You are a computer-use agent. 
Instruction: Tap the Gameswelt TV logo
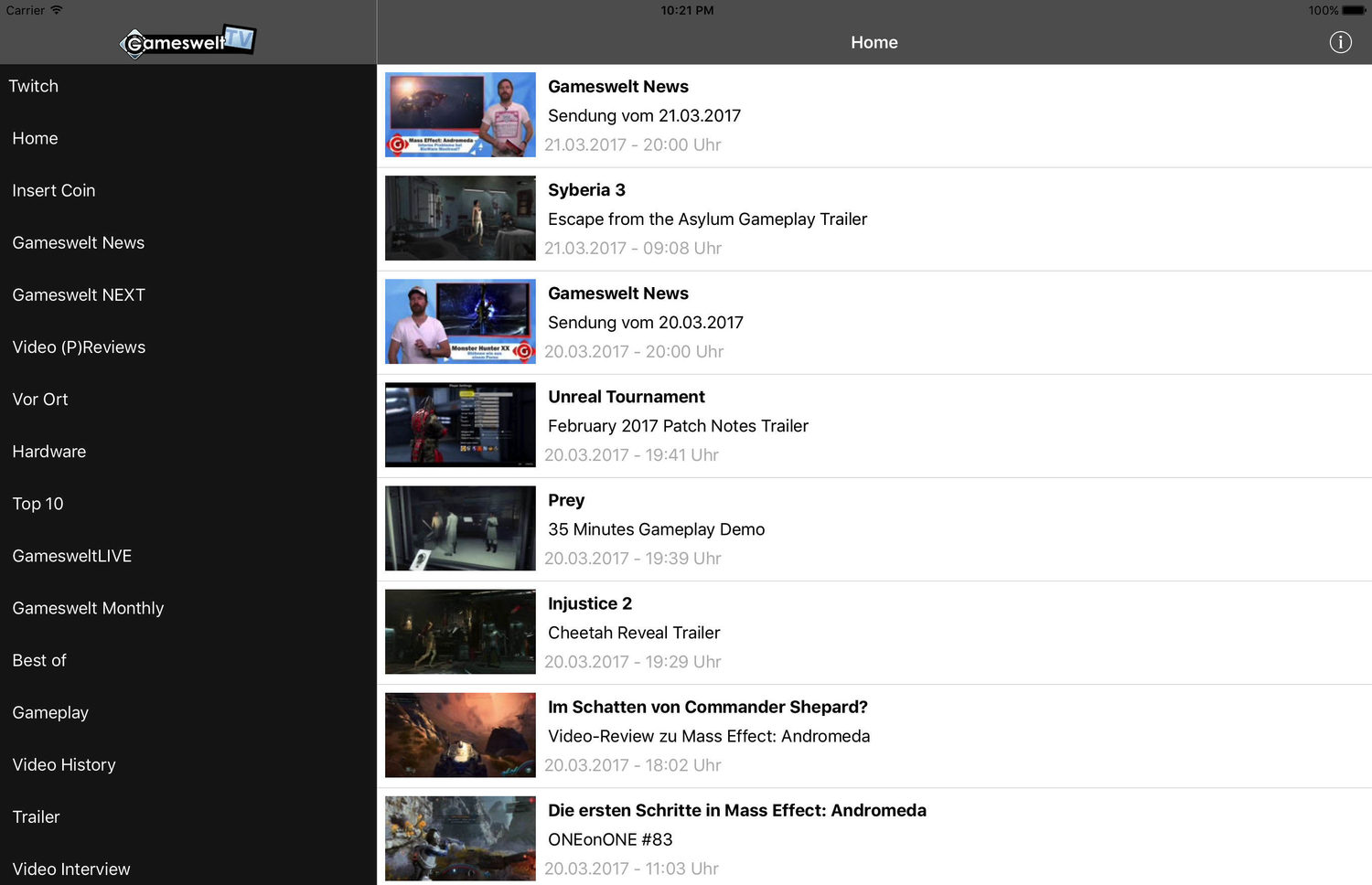(x=188, y=41)
